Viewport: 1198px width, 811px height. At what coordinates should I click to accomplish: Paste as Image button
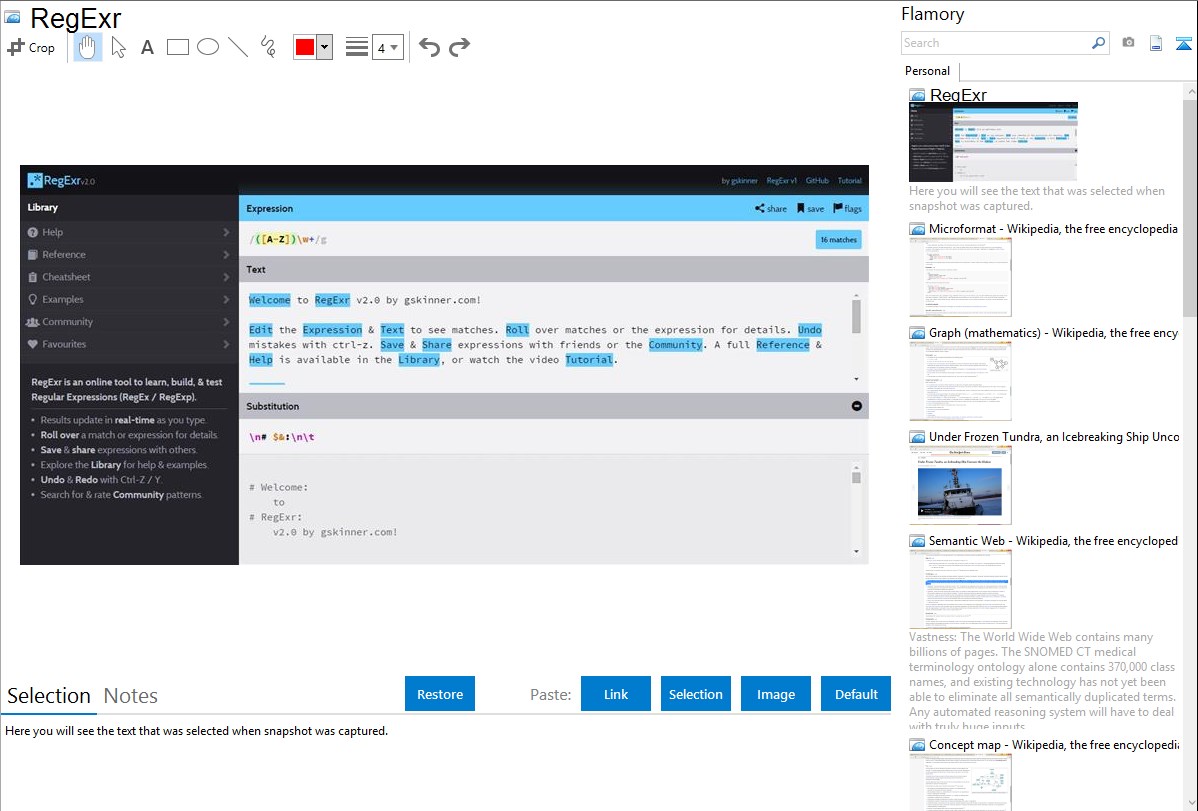(775, 694)
